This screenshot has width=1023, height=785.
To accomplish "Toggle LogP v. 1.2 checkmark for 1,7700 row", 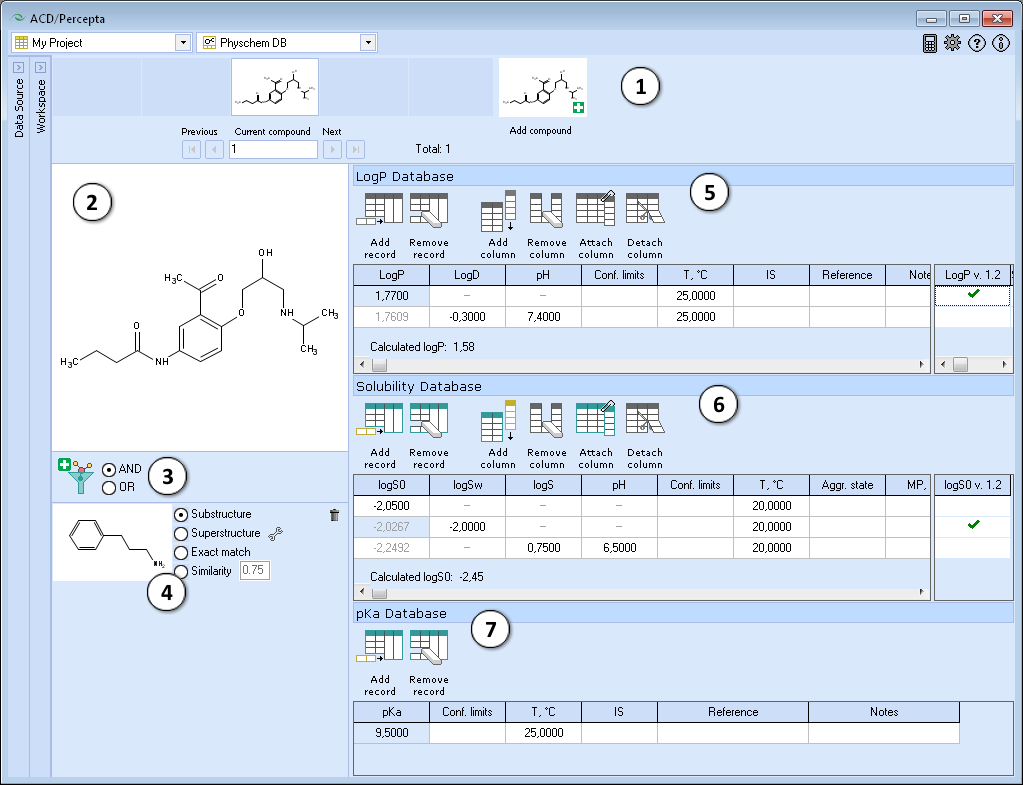I will pos(973,294).
